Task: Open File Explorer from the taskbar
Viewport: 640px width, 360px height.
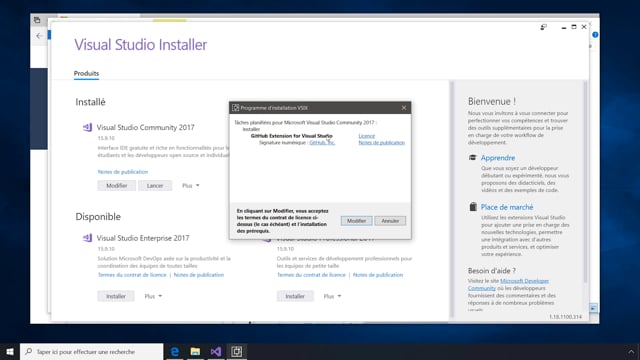Action: [195, 351]
